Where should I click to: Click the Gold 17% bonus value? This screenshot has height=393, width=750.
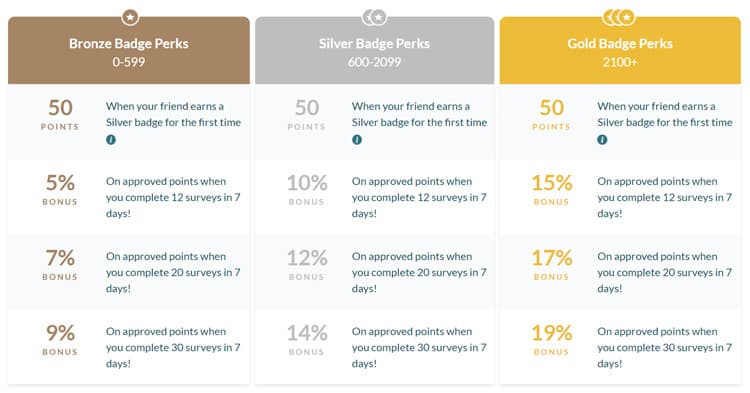tap(552, 258)
